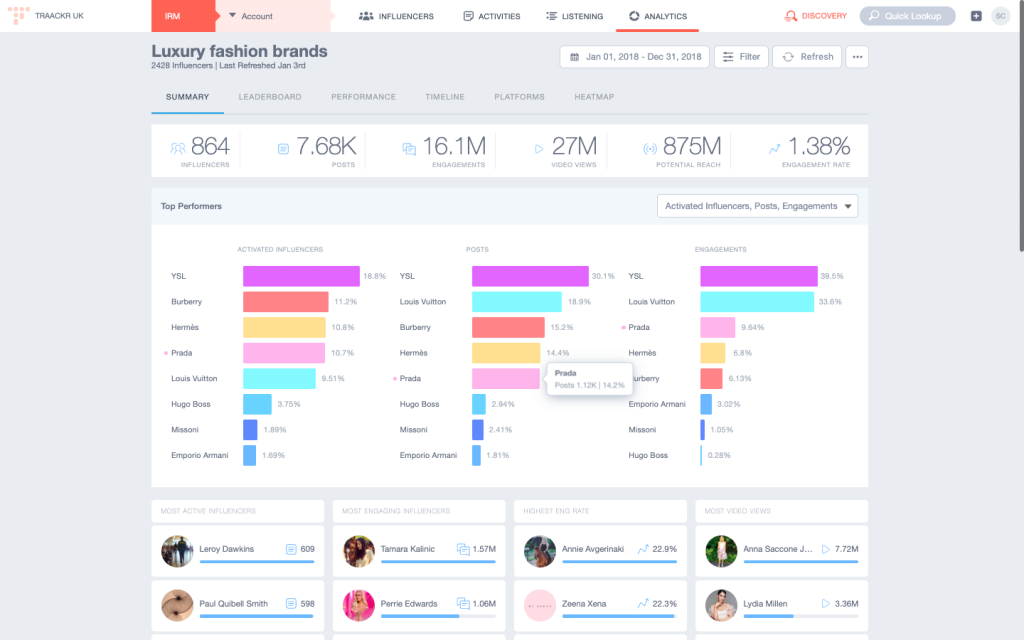Click the Luxury fashion brands title

pos(240,51)
